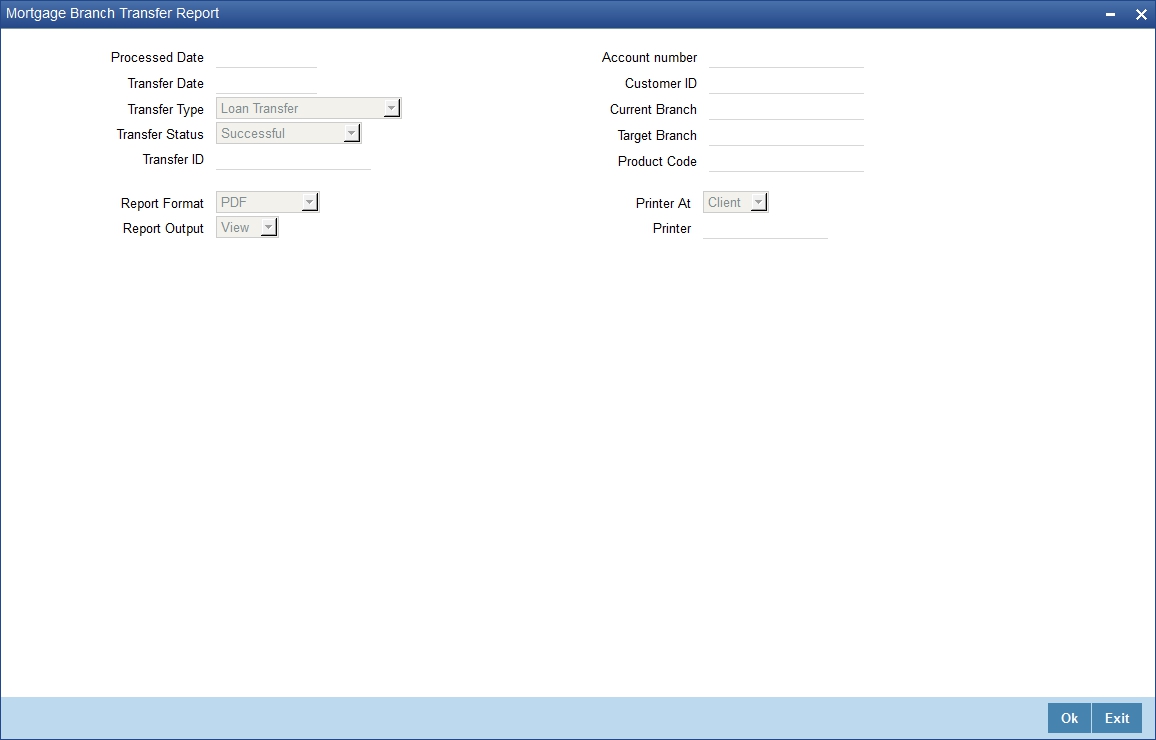Focus the Printer input field

765,228
